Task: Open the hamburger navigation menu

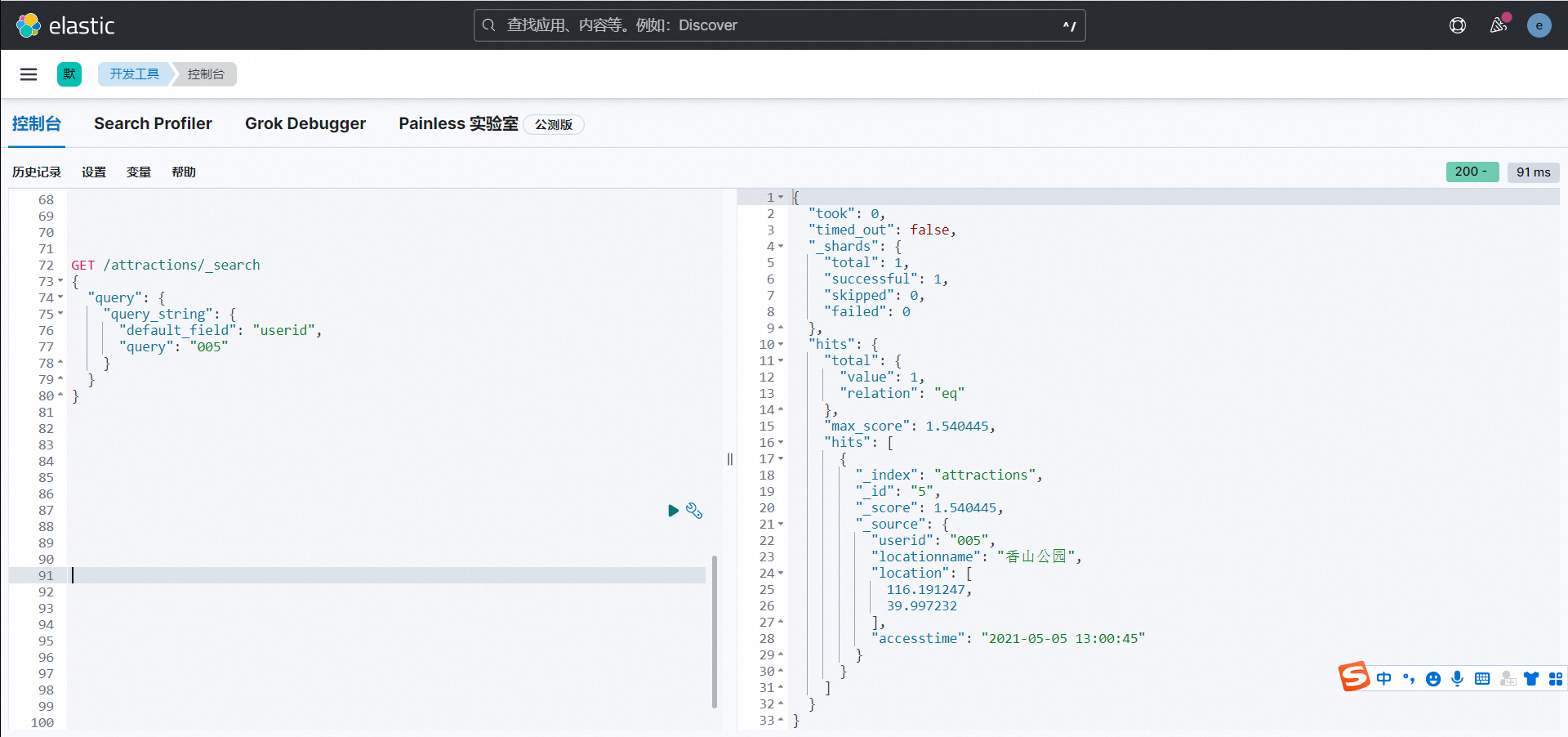Action: (x=29, y=74)
